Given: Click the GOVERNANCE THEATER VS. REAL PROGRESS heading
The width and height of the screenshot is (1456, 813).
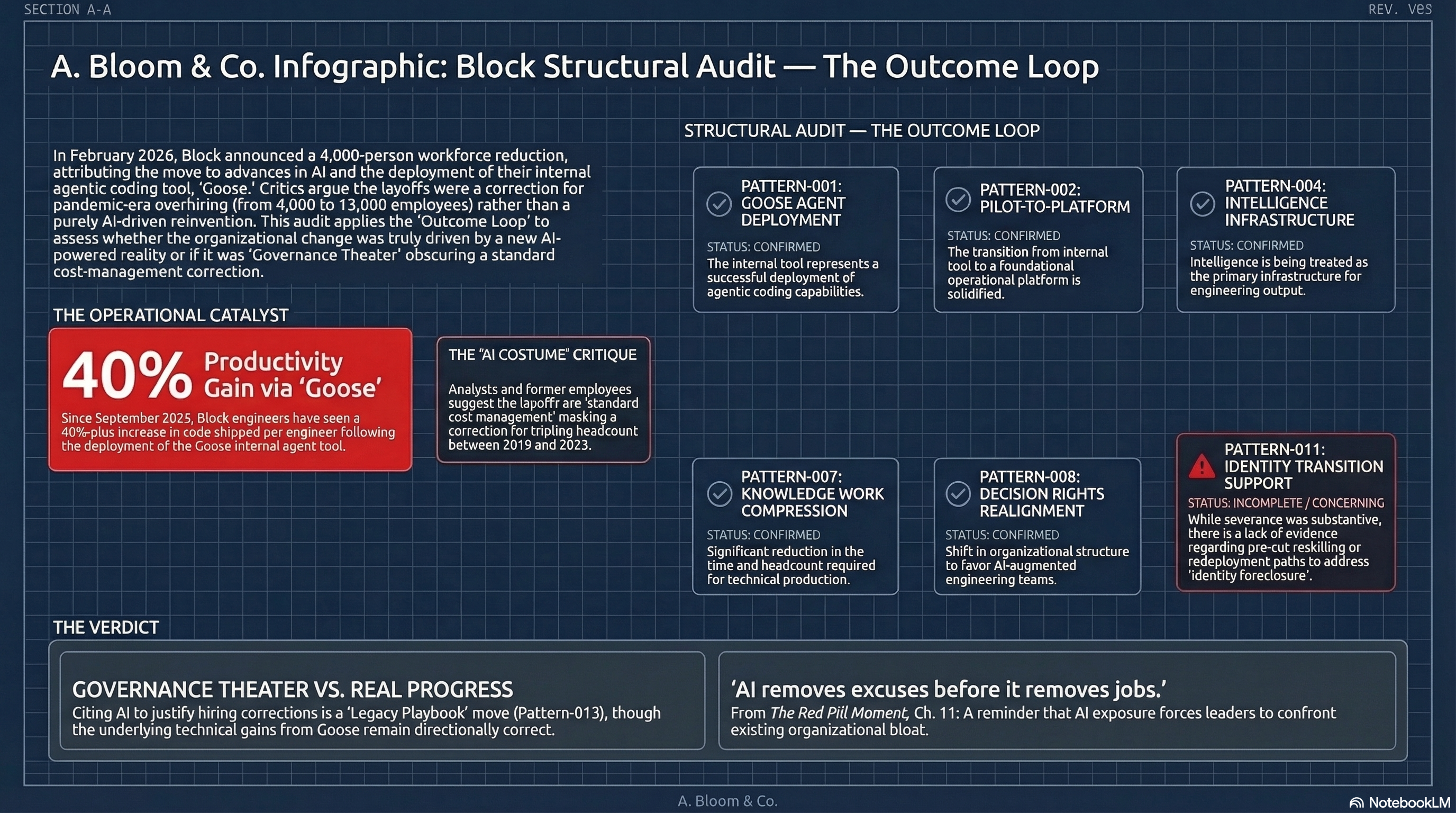Looking at the screenshot, I should coord(292,689).
